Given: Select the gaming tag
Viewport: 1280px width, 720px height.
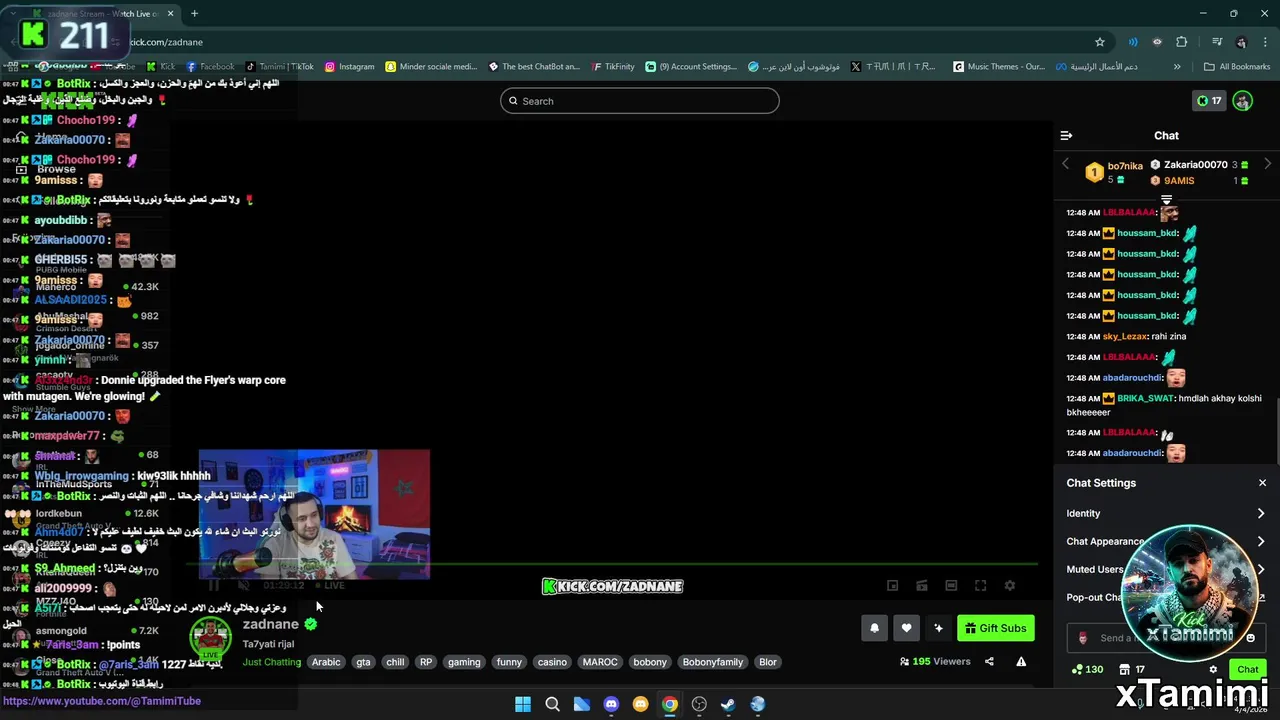Looking at the screenshot, I should point(464,662).
